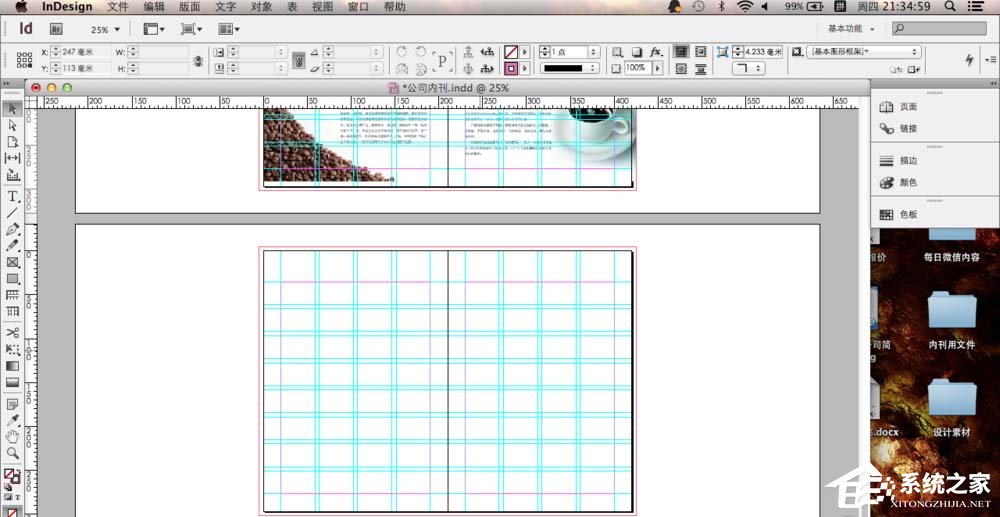Open the effects fx icon
The height and width of the screenshot is (517, 1000).
(656, 52)
